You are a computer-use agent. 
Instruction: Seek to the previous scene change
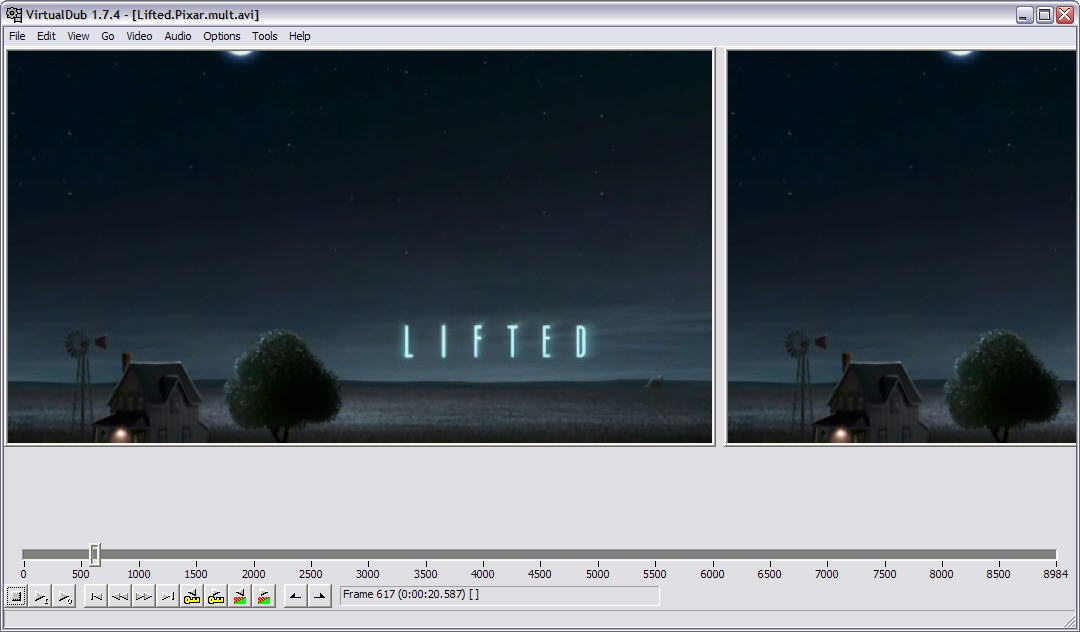pos(240,596)
